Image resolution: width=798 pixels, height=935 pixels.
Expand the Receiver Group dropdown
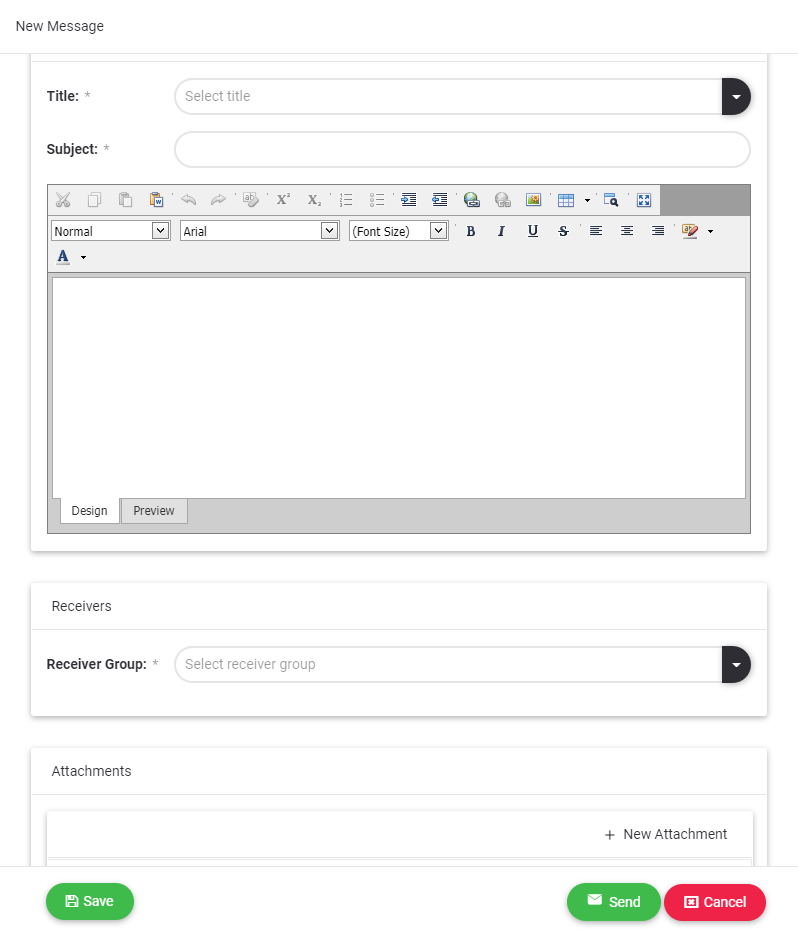736,665
